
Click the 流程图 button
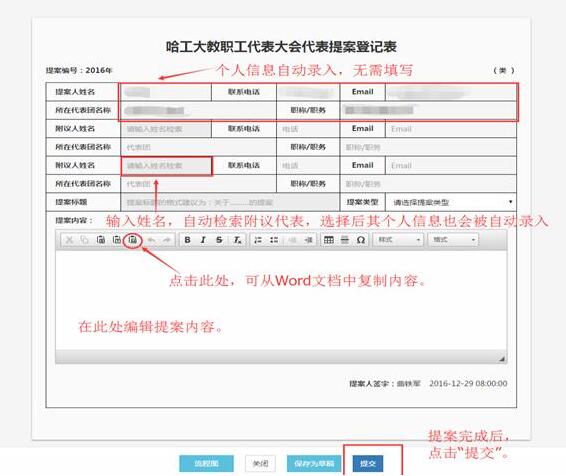point(206,463)
